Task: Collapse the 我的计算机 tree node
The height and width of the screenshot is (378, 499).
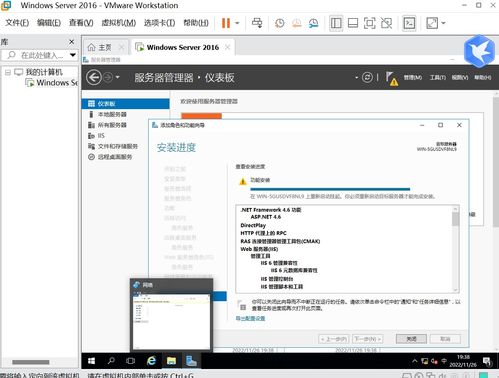Action: [8, 72]
